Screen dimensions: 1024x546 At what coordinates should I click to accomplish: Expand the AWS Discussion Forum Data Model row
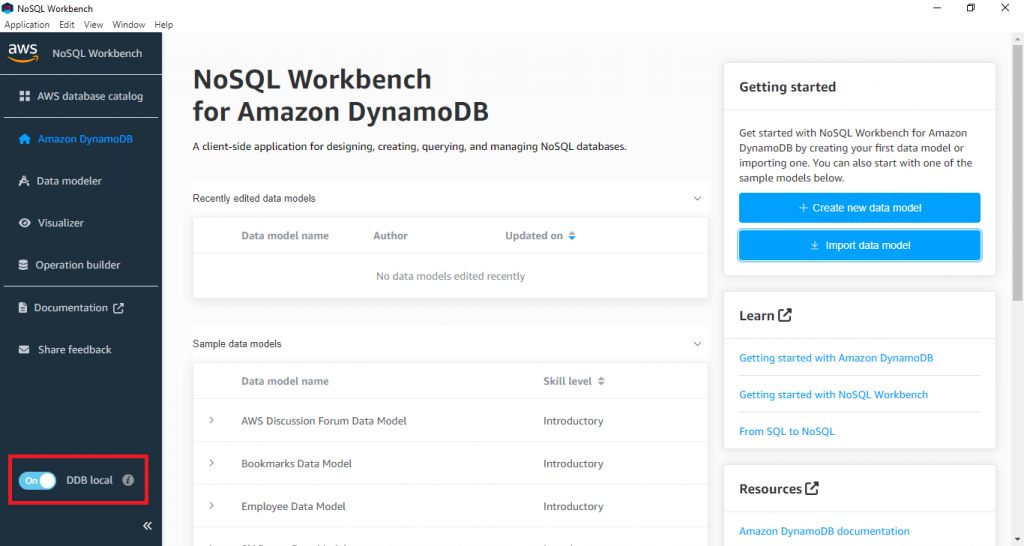pos(212,420)
